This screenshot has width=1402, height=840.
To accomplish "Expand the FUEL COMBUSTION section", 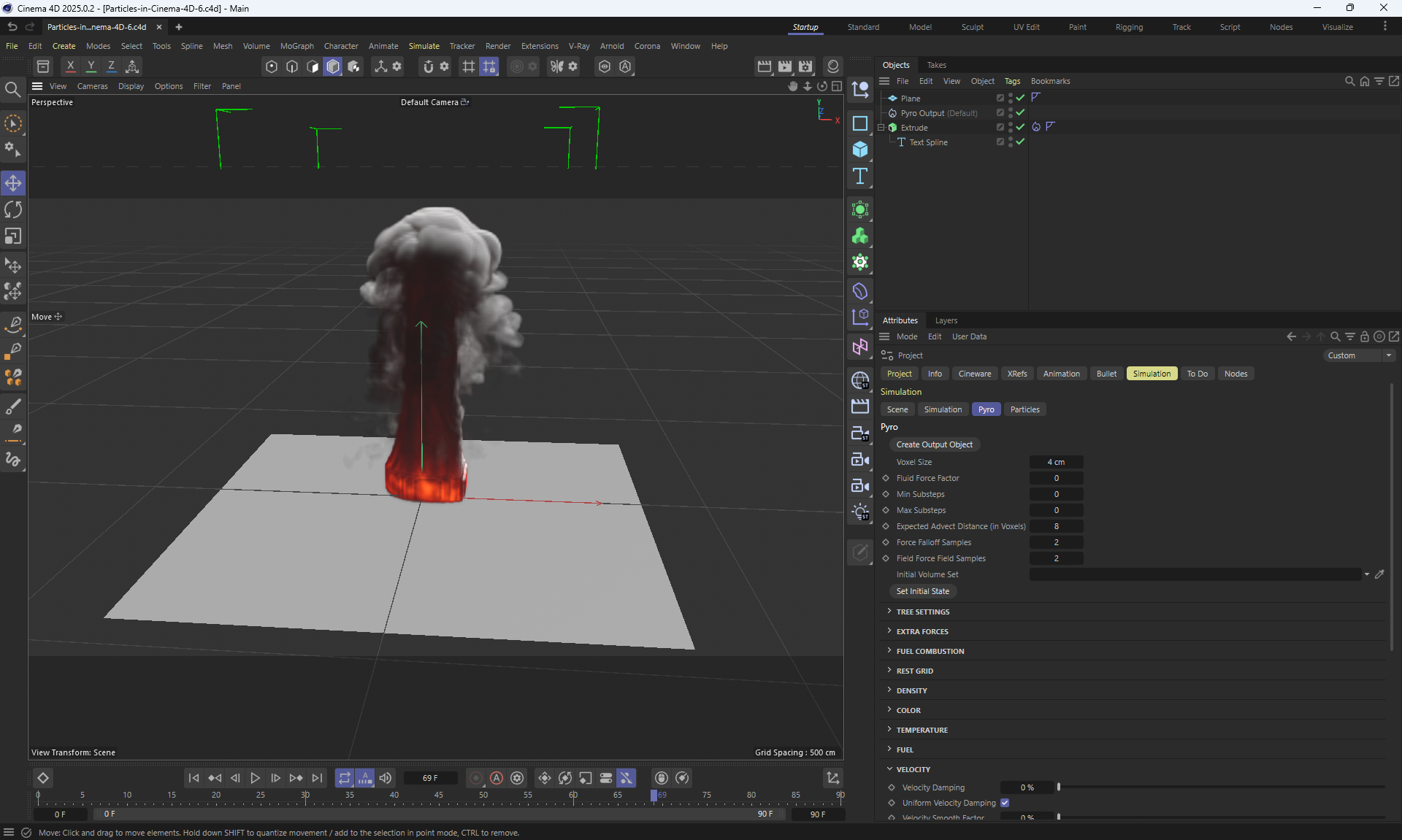I will point(930,651).
